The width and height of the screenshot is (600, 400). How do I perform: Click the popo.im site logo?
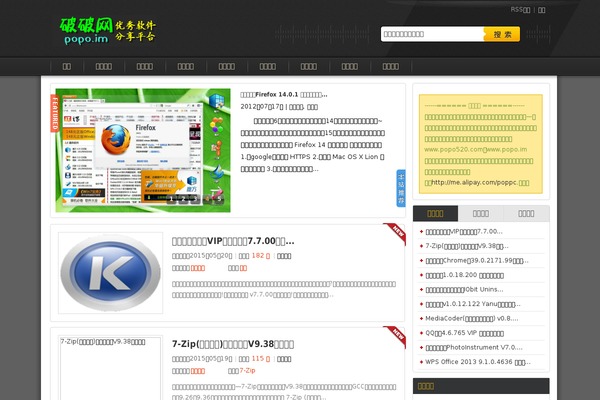click(x=108, y=30)
